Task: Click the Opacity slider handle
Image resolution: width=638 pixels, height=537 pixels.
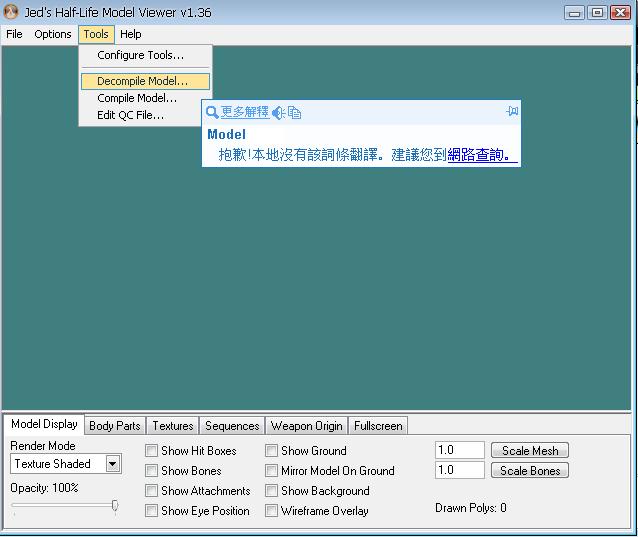Action: pyautogui.click(x=115, y=506)
